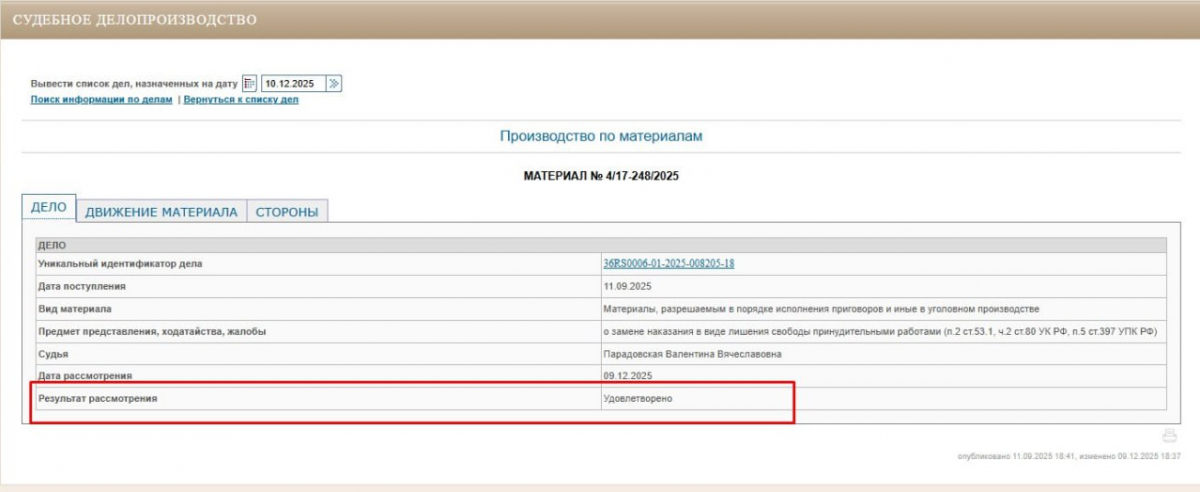Click the 'СУДЕБНОЕ ДЕЛОПРОИЗВОДСТВО' header title
The height and width of the screenshot is (492, 1200).
click(x=134, y=20)
